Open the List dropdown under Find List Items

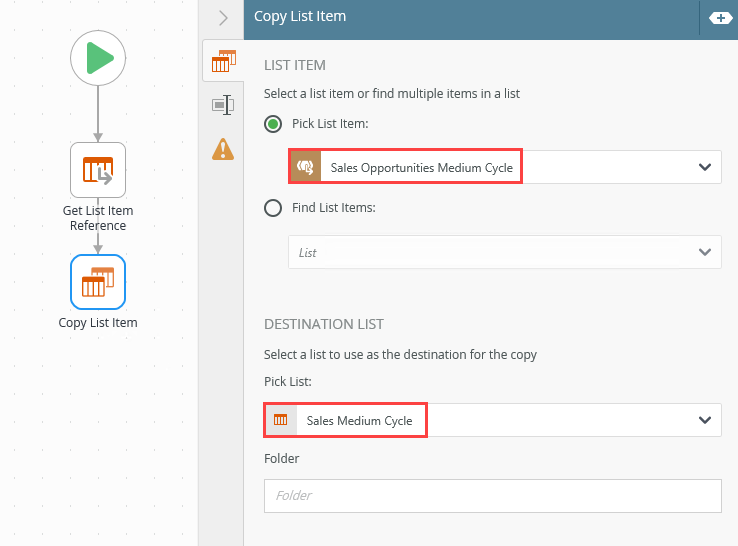[504, 252]
